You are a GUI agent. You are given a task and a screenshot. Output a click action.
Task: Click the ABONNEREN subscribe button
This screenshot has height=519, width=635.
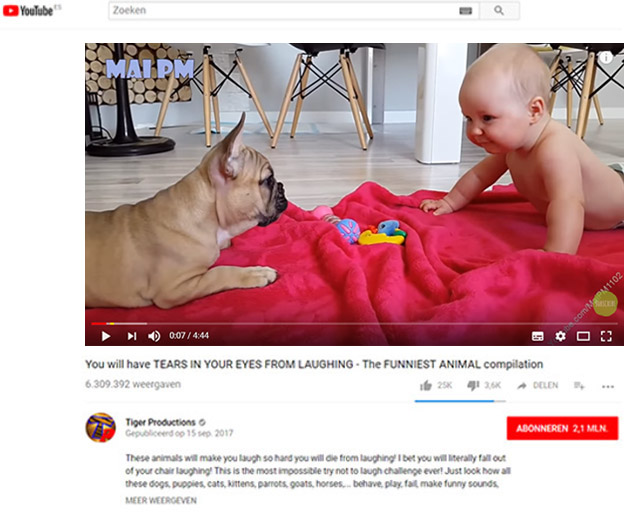[563, 428]
